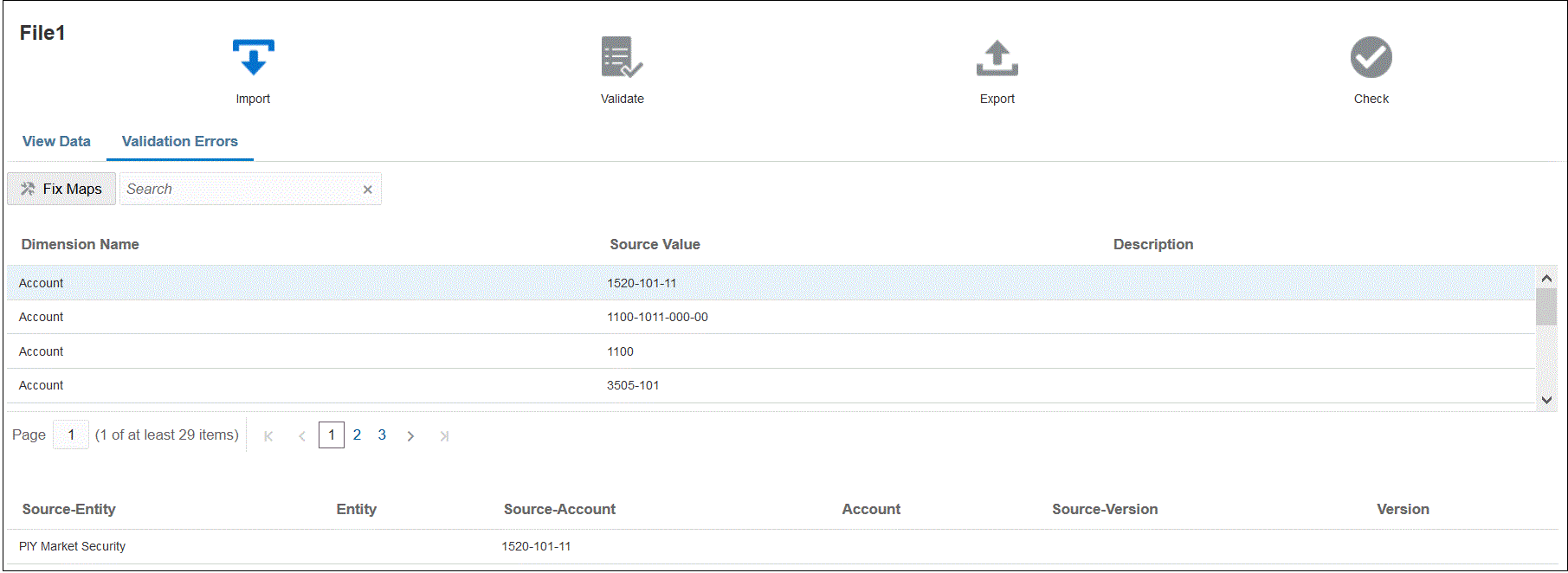Screen dimensions: 1568x573
Task: Open page 2 of the results
Action: click(357, 435)
